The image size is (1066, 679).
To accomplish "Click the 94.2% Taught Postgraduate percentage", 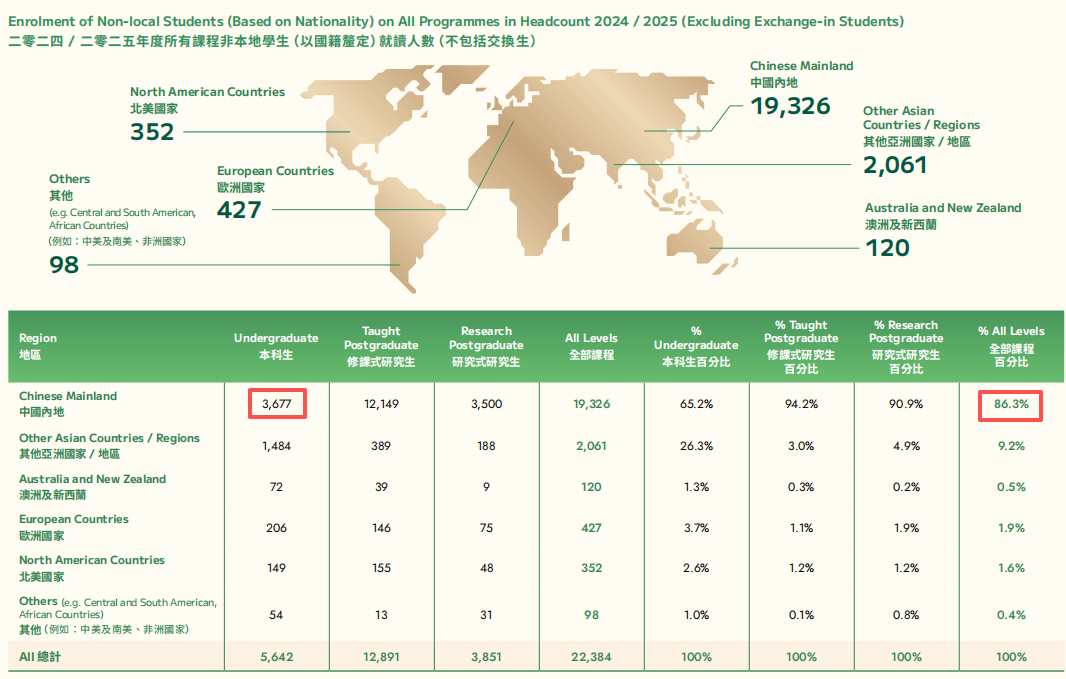I will 801,404.
